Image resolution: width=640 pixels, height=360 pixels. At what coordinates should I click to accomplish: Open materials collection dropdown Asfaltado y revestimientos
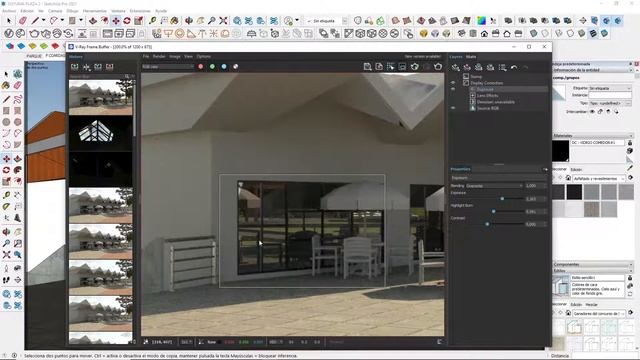click(599, 178)
